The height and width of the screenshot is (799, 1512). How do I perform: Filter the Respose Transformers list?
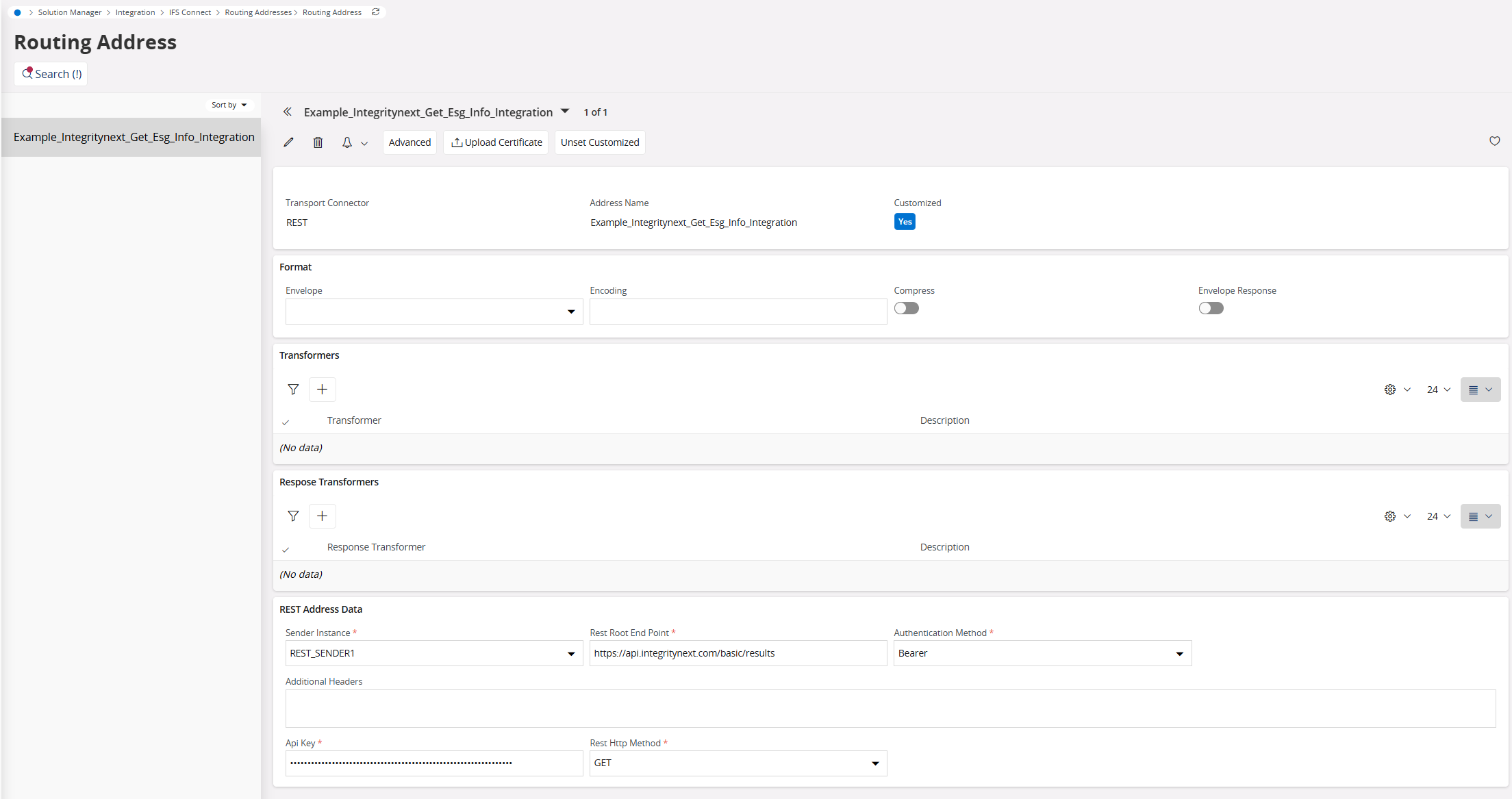click(293, 516)
